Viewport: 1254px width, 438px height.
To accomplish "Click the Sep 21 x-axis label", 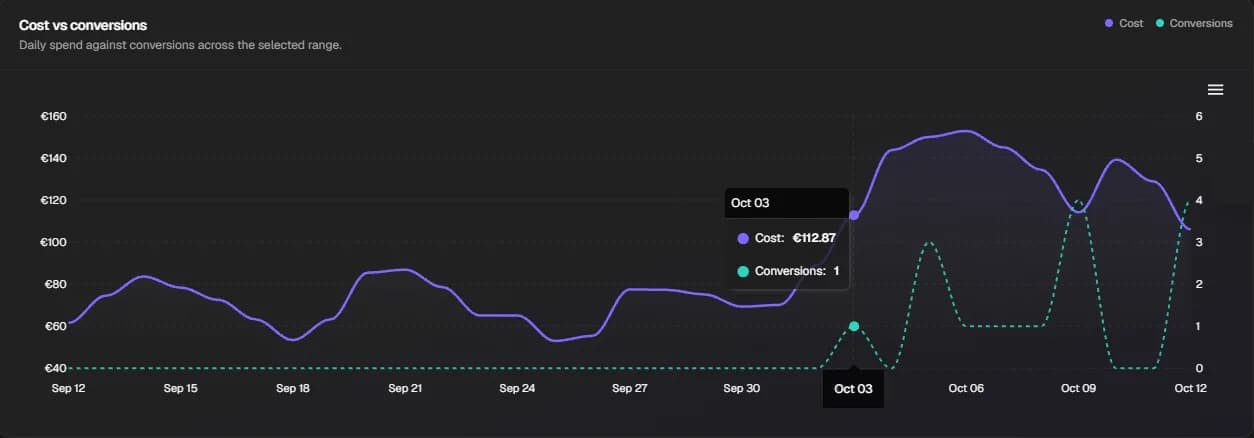I will pos(404,388).
